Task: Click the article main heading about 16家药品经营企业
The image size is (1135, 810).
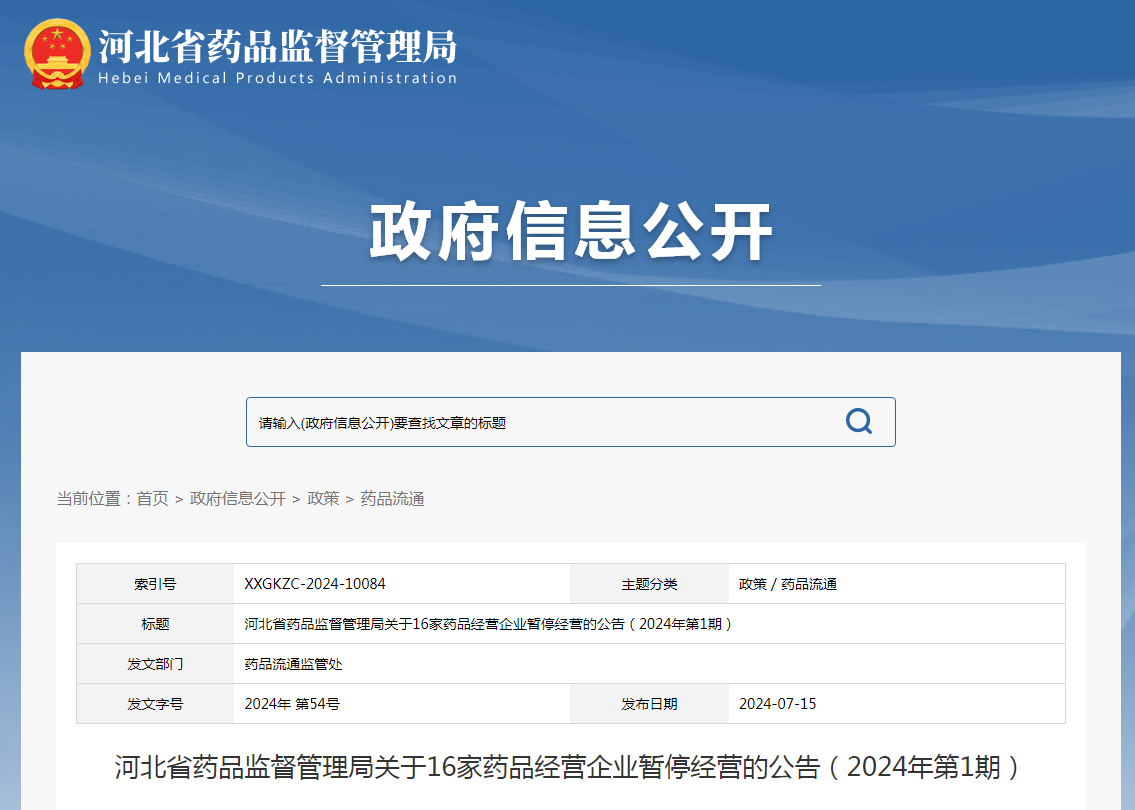Action: (568, 767)
